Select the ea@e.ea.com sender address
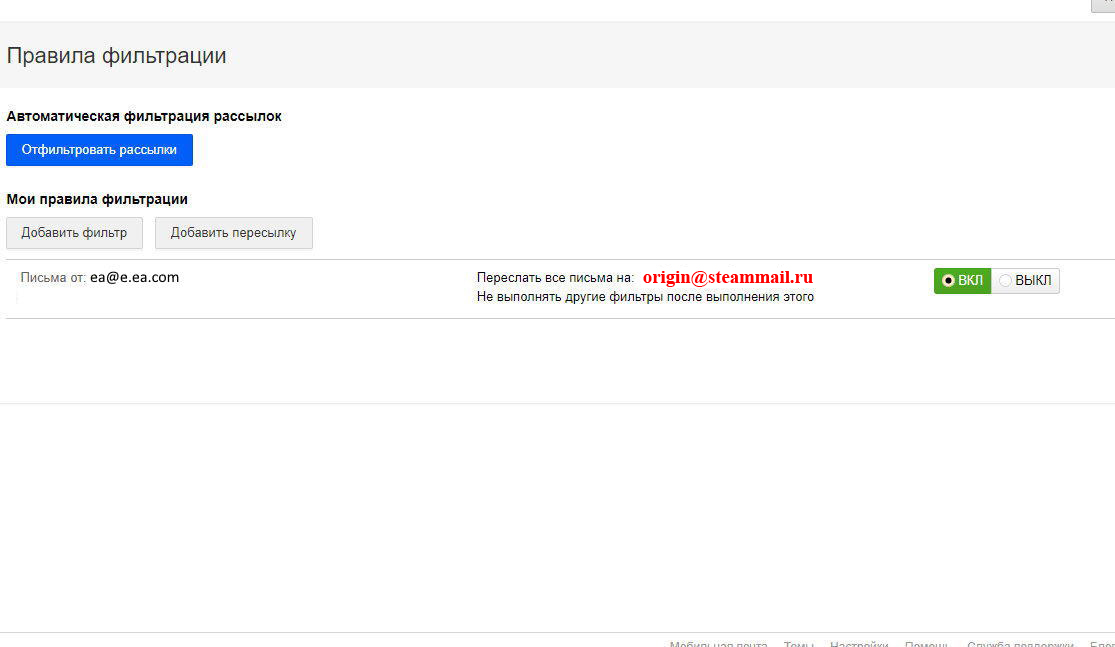 pos(134,278)
